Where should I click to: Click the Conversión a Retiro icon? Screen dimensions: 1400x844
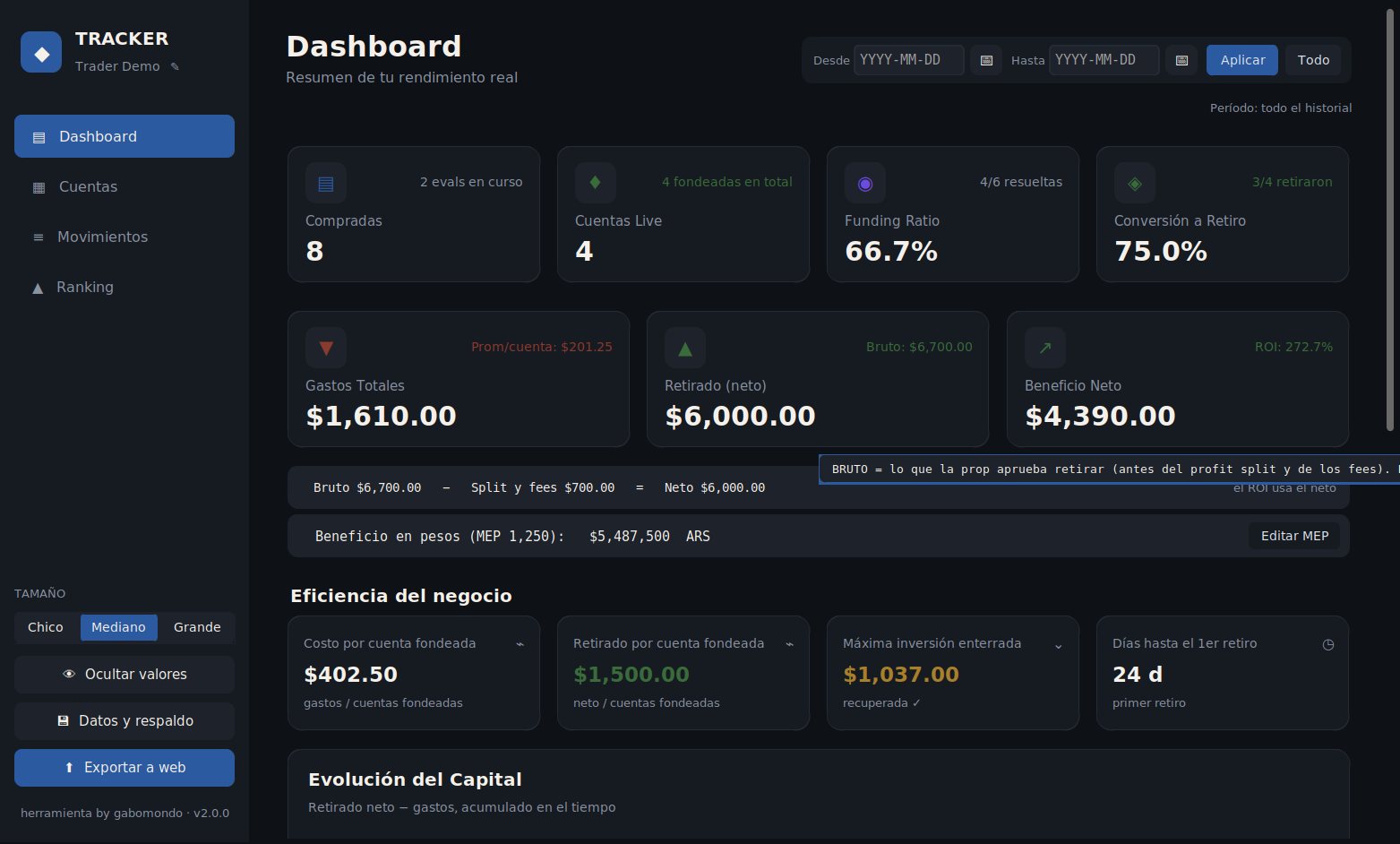[x=1135, y=183]
